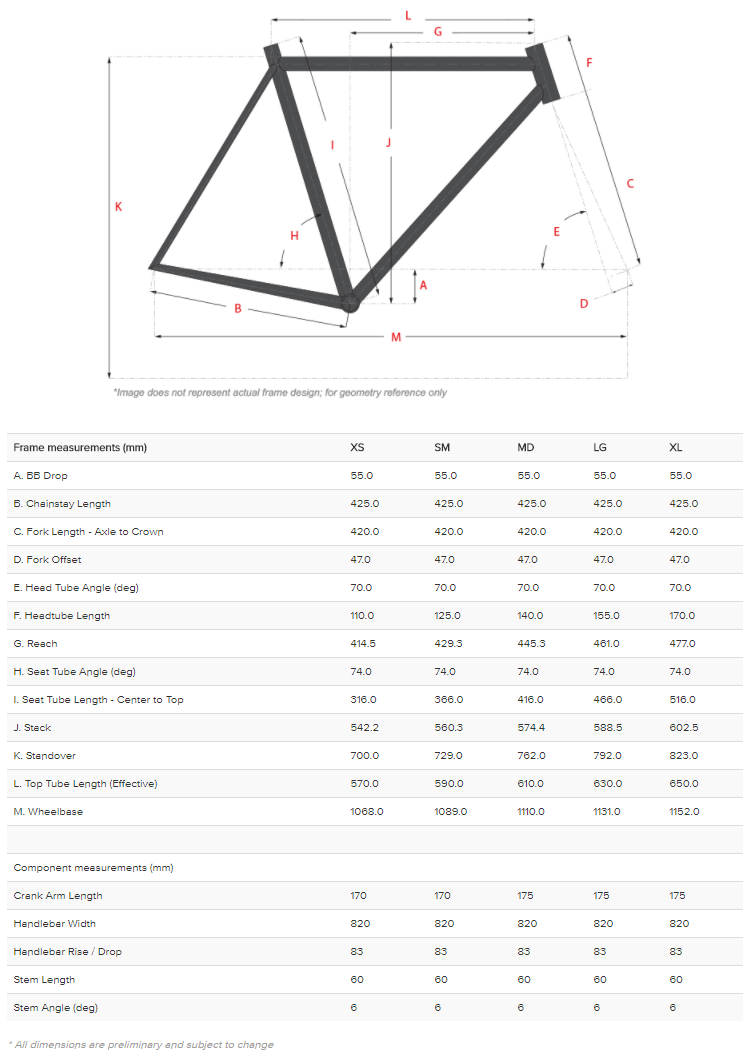Click the XS size column header
The width and height of the screenshot is (752, 1063).
[357, 447]
